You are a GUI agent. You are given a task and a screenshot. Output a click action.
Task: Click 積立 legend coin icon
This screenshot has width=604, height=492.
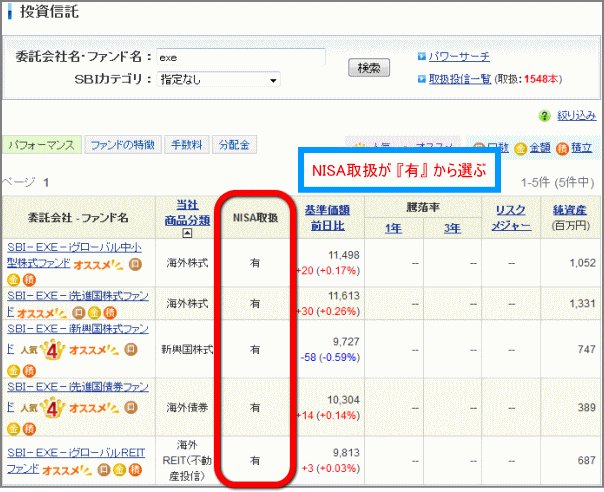[x=562, y=148]
